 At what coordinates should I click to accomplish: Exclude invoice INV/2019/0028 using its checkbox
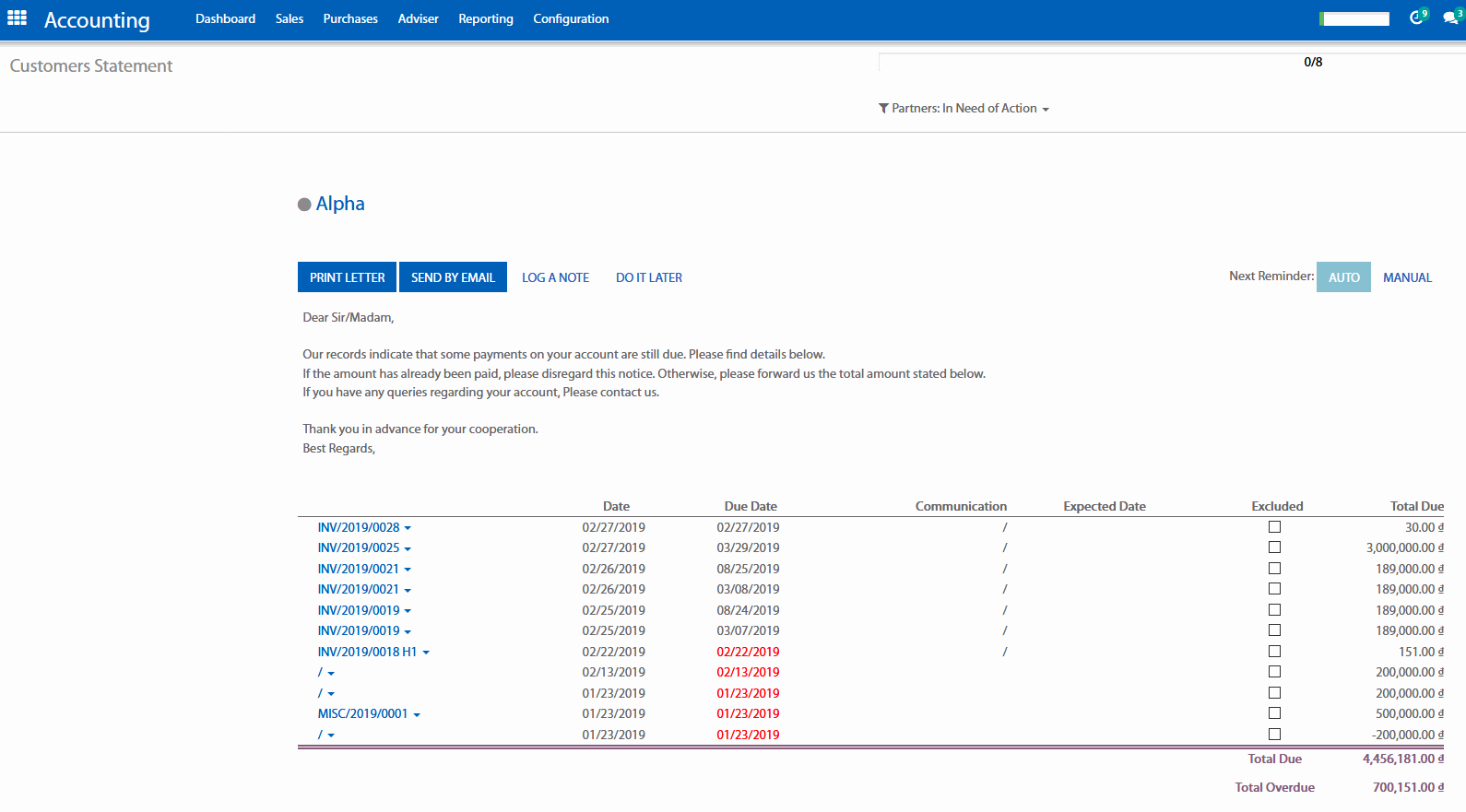point(1274,527)
